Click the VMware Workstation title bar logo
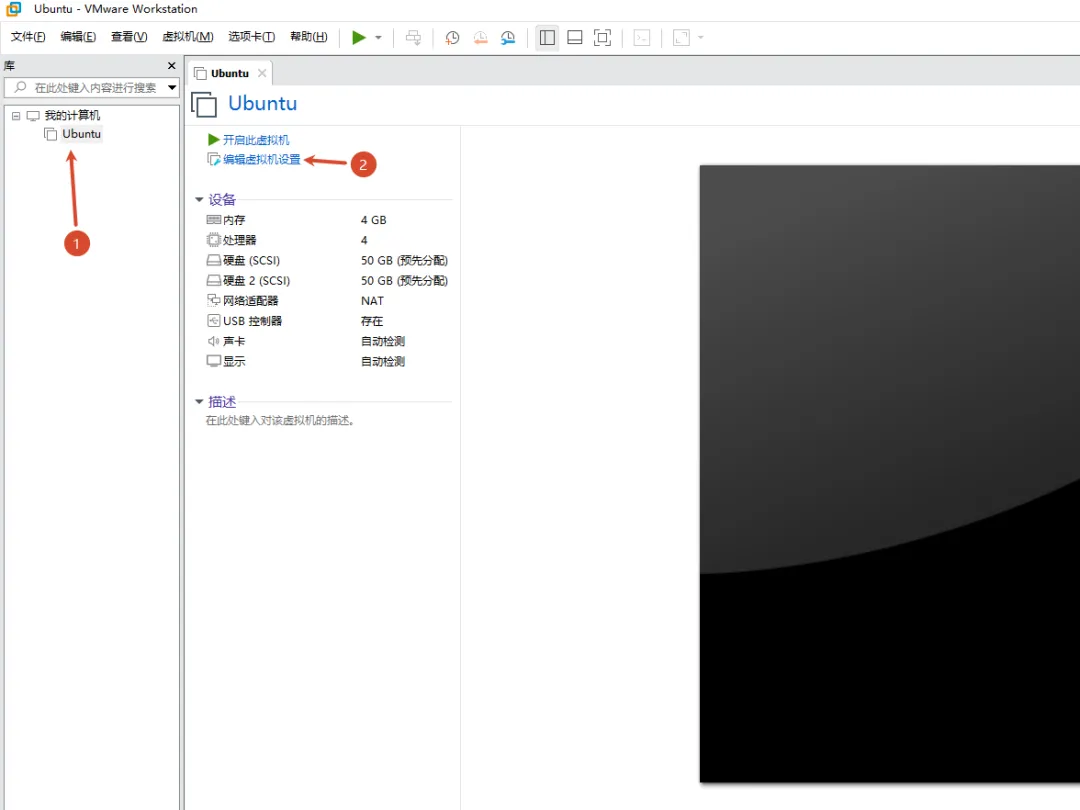 14,9
